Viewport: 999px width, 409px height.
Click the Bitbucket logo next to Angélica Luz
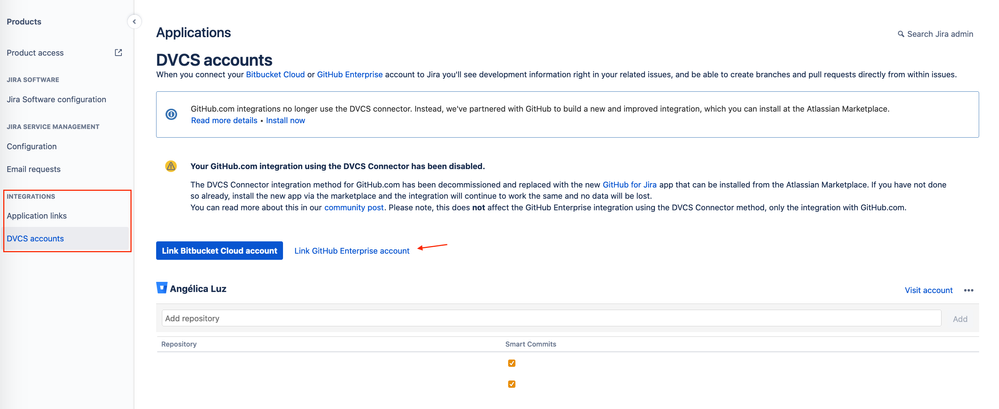click(x=162, y=288)
